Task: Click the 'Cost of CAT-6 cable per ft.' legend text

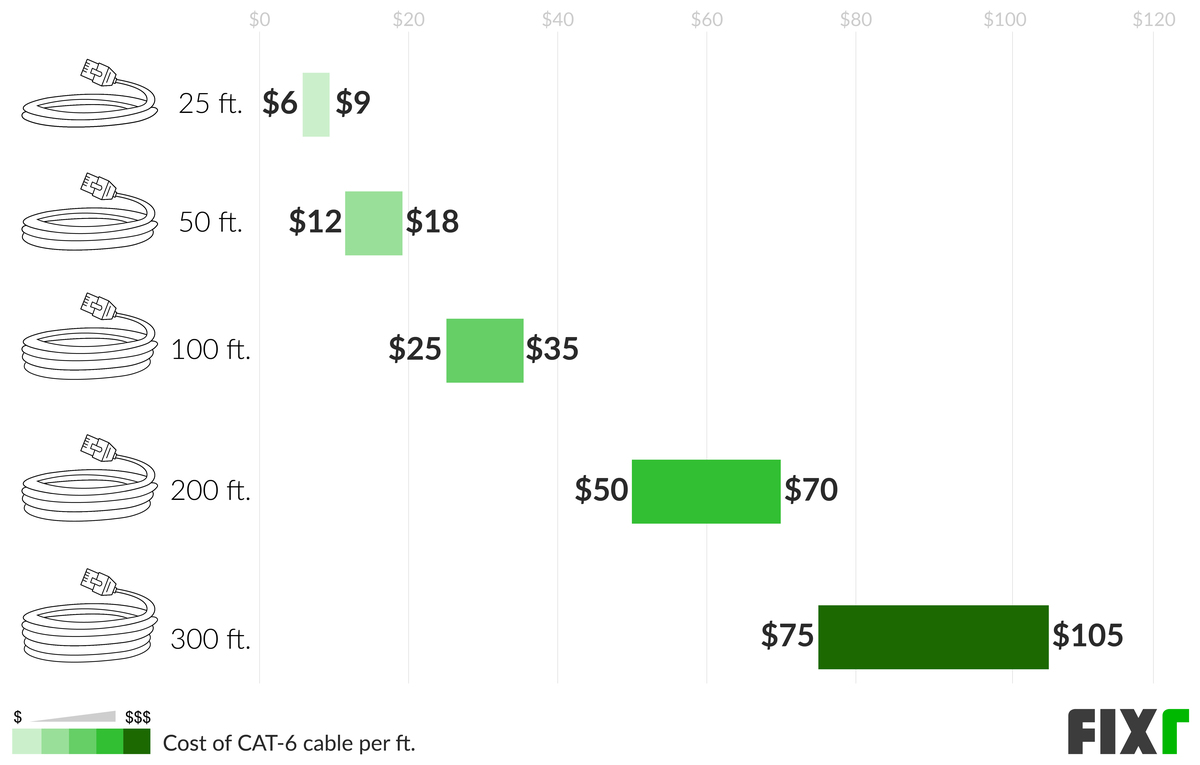Action: click(x=289, y=743)
